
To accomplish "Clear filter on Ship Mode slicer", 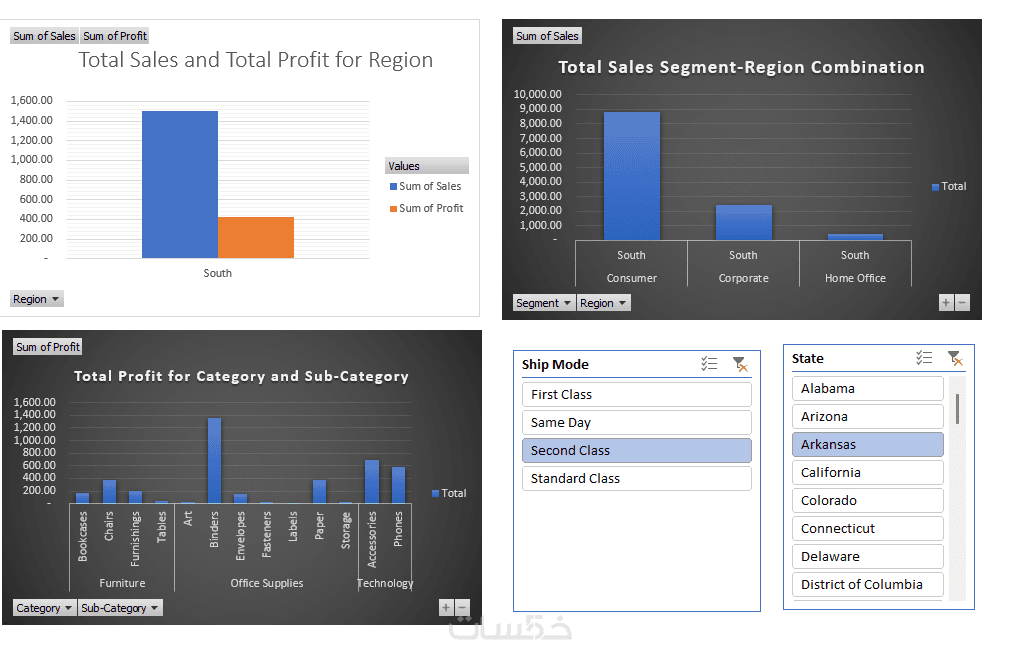I will [740, 364].
